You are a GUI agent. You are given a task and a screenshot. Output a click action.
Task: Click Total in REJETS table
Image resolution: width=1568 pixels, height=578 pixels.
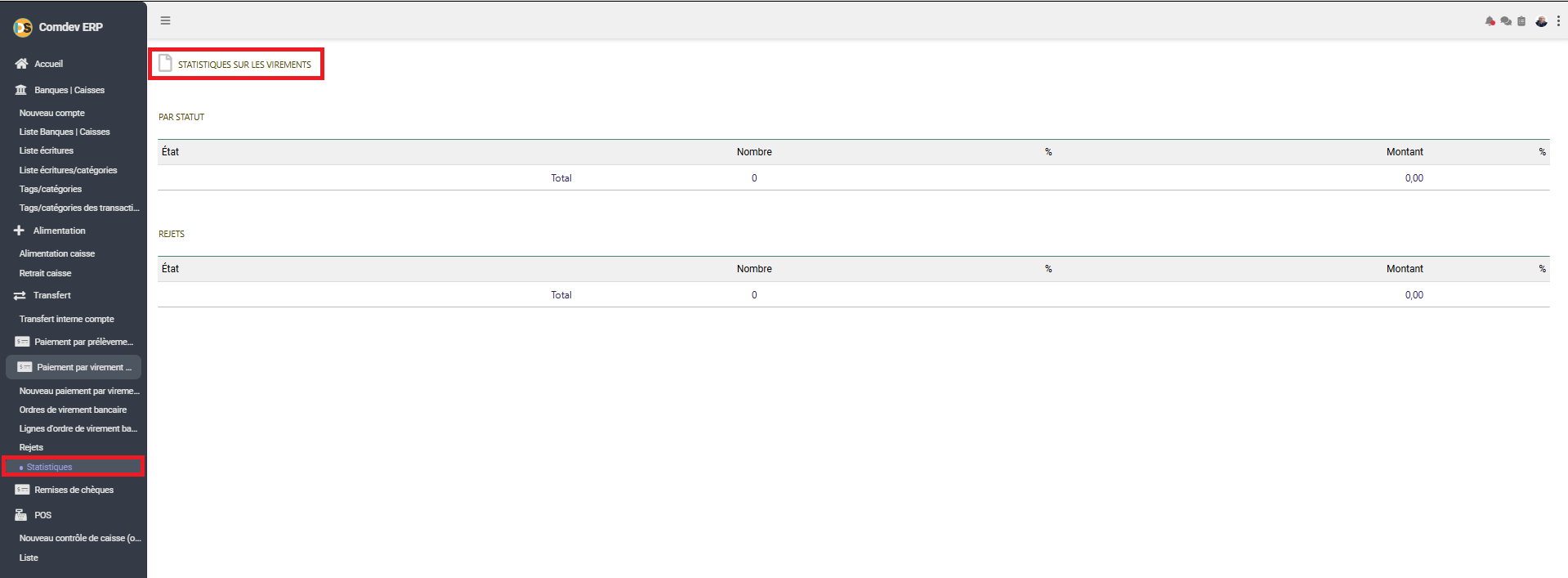click(561, 295)
